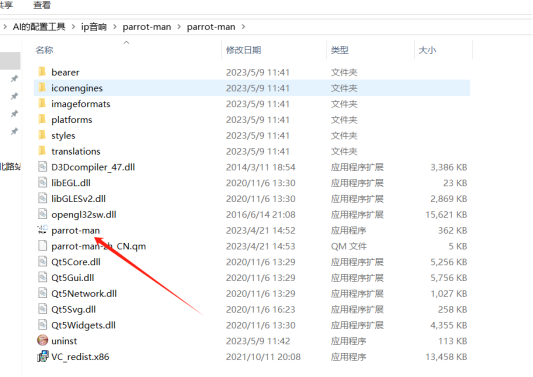Sort by 类型 column header
The image size is (533, 377).
(340, 50)
